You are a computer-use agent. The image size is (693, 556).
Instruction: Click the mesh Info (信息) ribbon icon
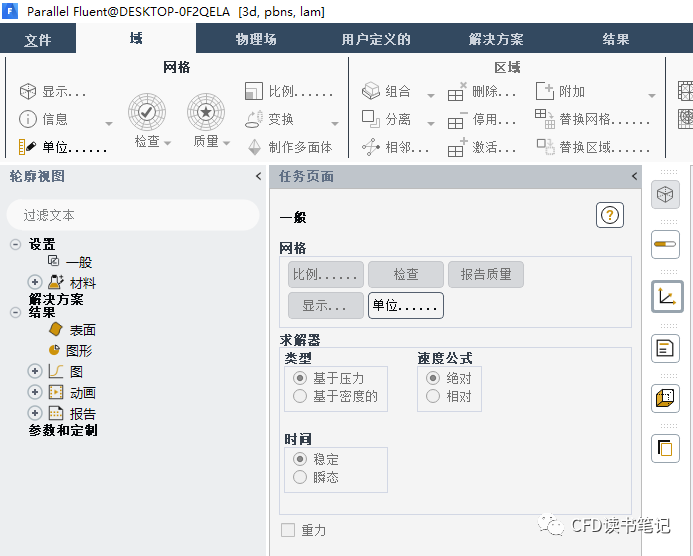28,119
